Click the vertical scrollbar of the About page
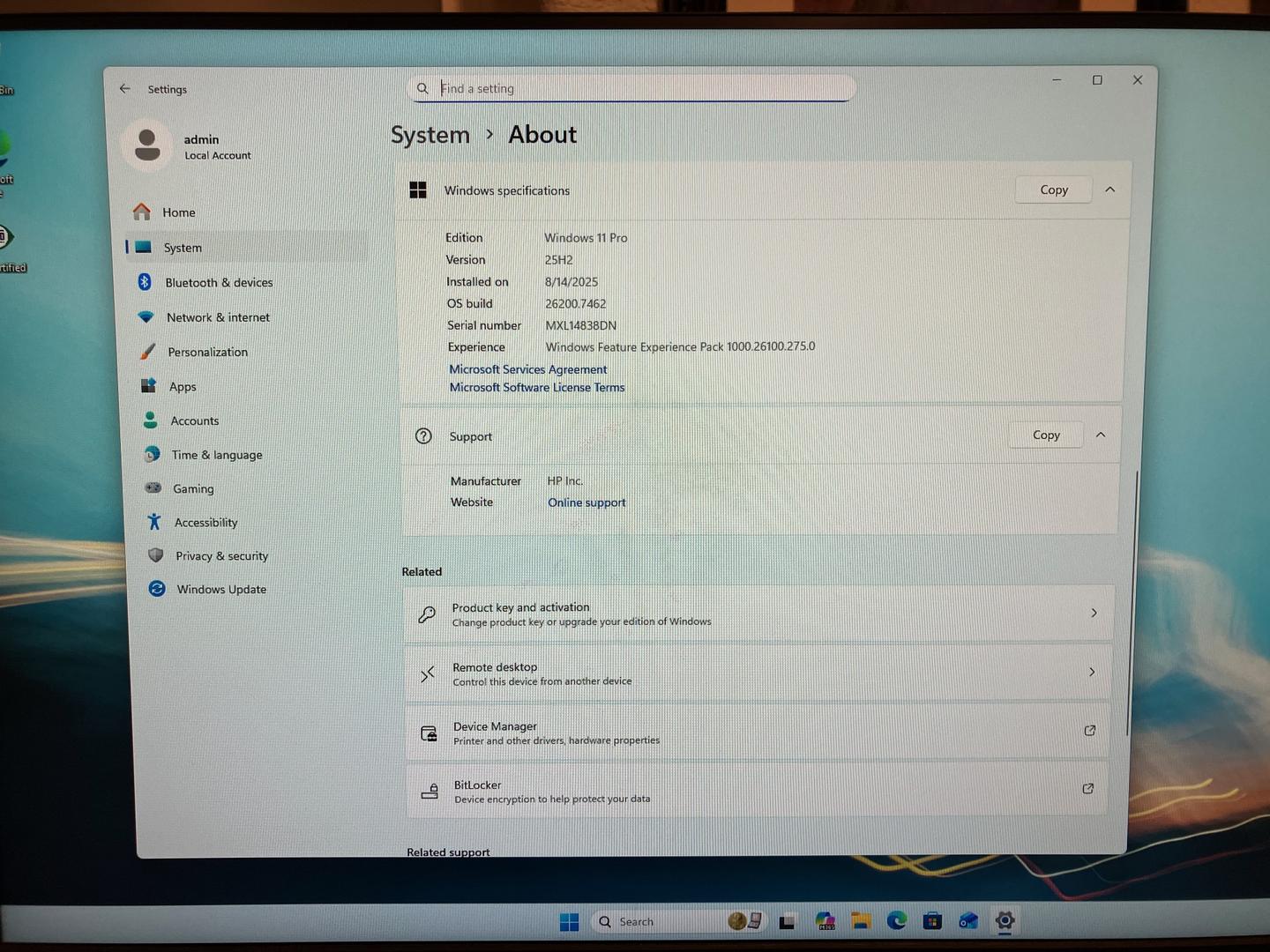 (x=1132, y=604)
